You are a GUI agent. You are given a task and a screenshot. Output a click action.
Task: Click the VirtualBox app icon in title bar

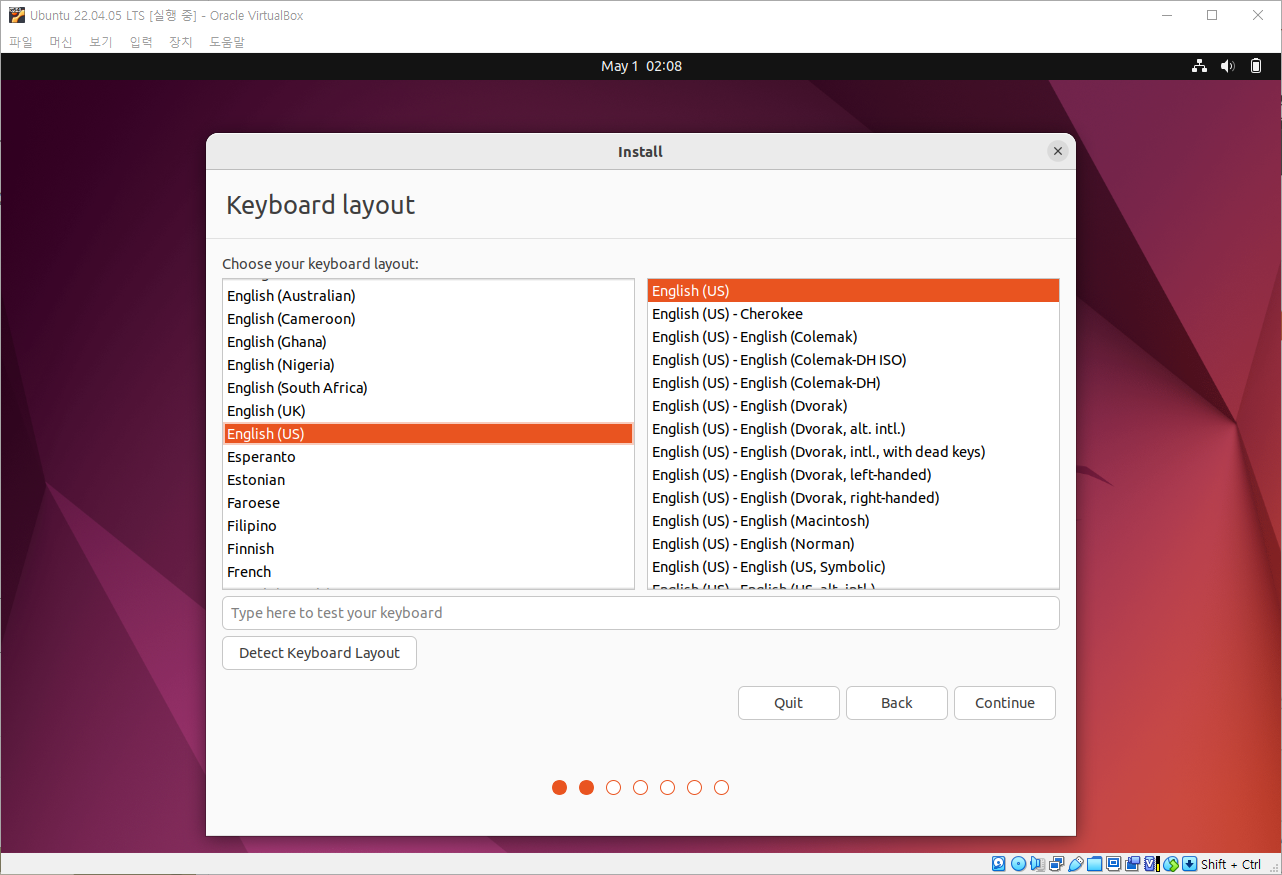point(16,15)
